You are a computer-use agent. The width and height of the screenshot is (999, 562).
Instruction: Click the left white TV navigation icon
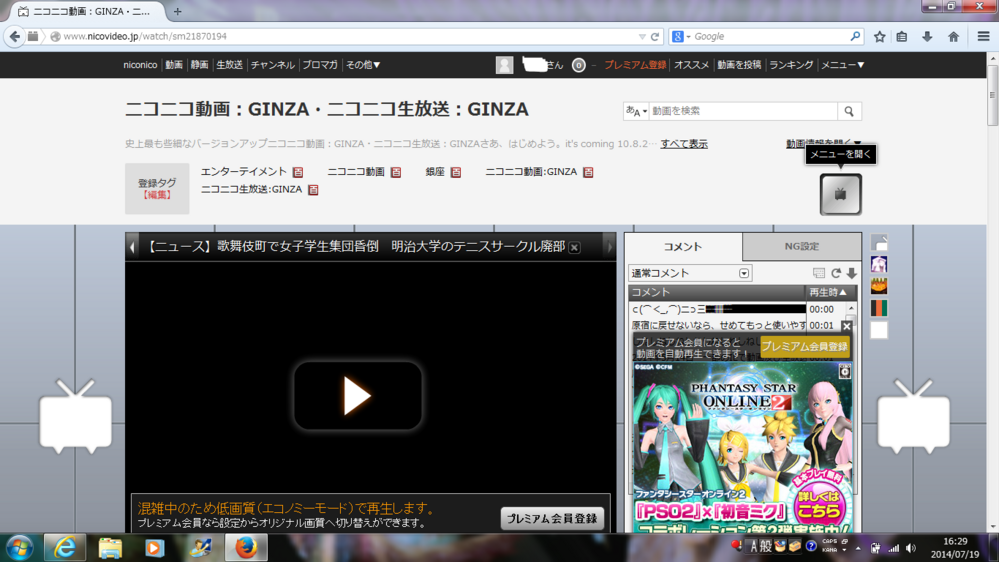[76, 416]
